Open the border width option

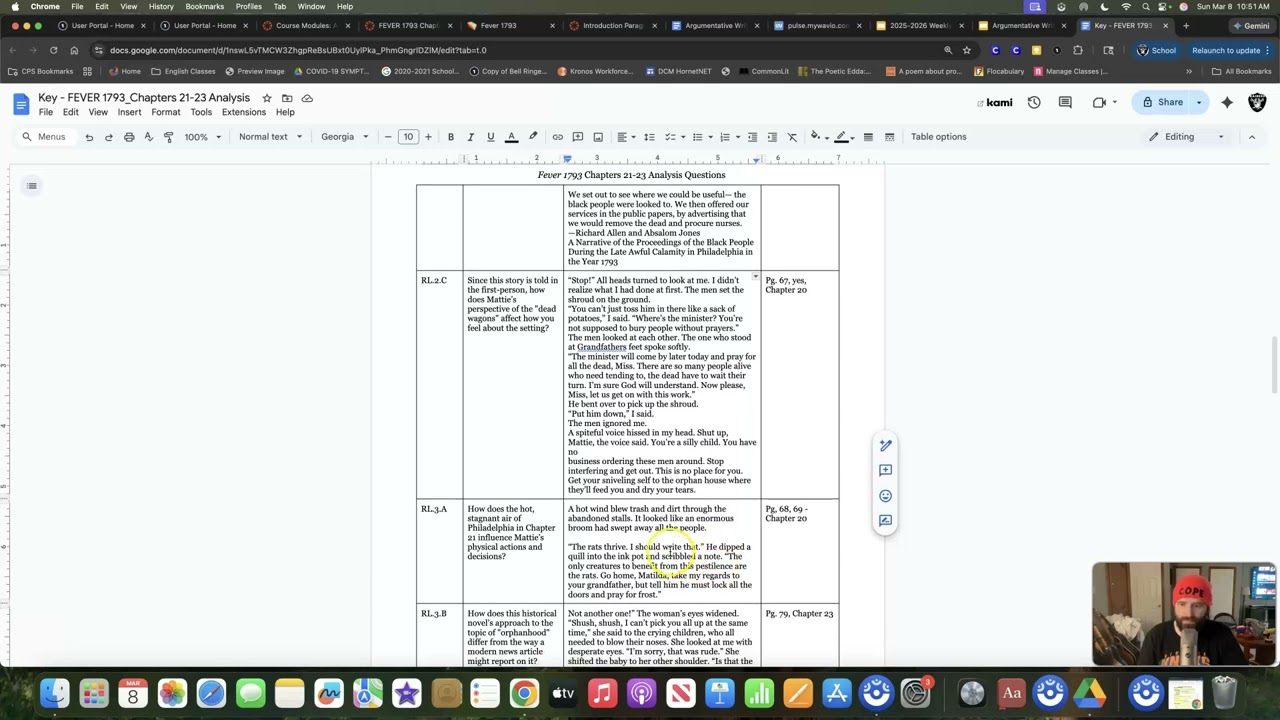click(868, 137)
